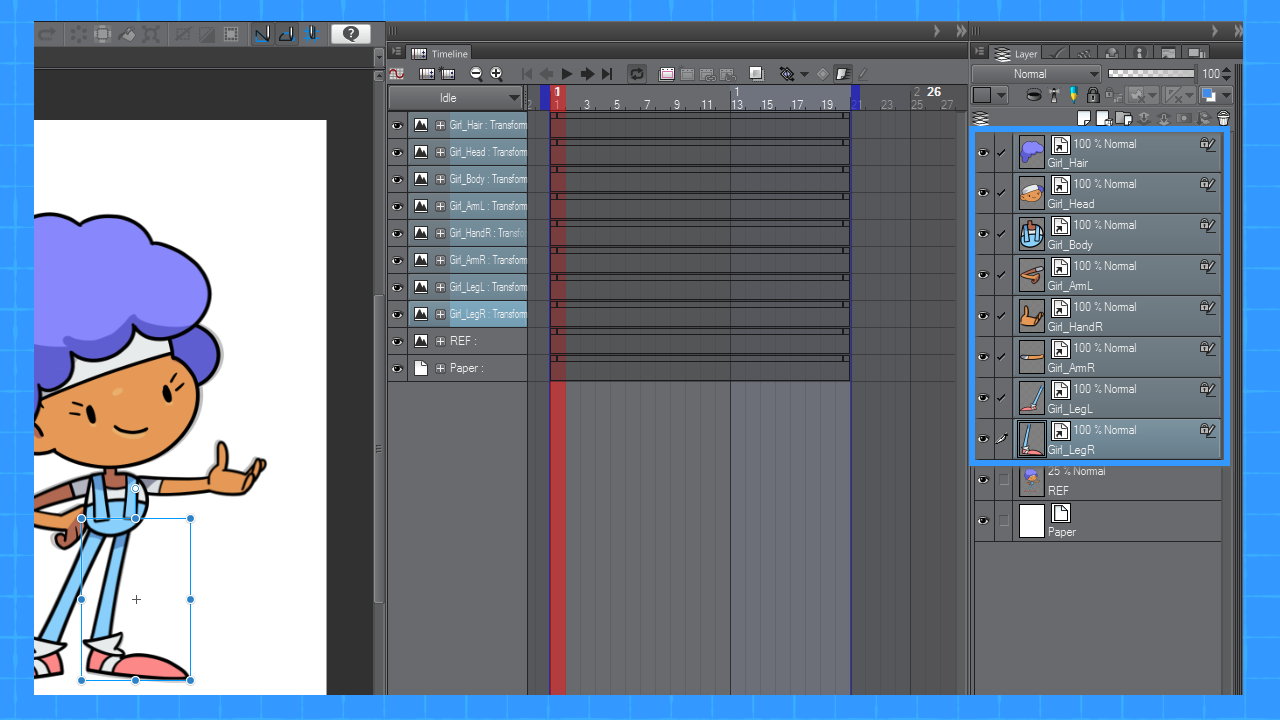Zoom in the timeline
The width and height of the screenshot is (1280, 720).
pyautogui.click(x=496, y=73)
